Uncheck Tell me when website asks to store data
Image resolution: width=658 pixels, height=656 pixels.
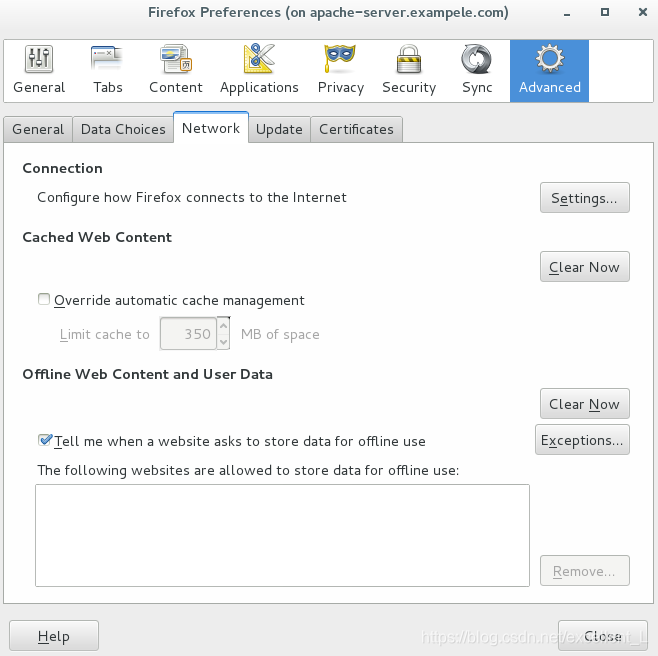44,440
